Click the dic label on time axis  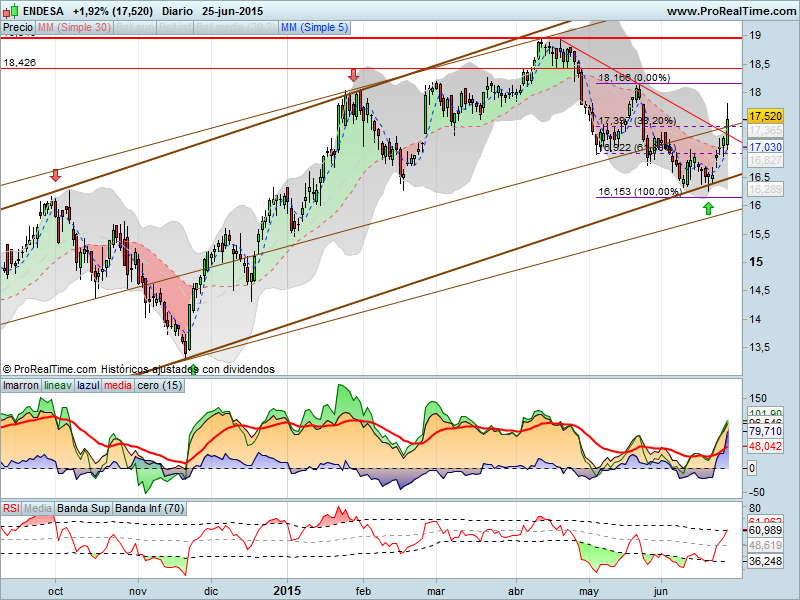211,591
